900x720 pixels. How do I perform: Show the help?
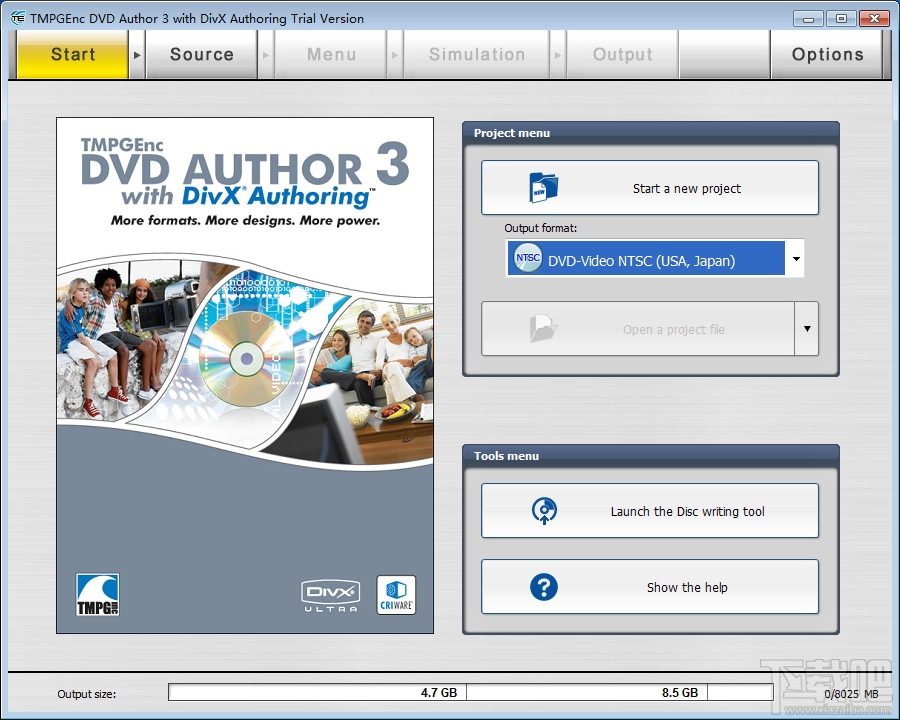click(650, 587)
